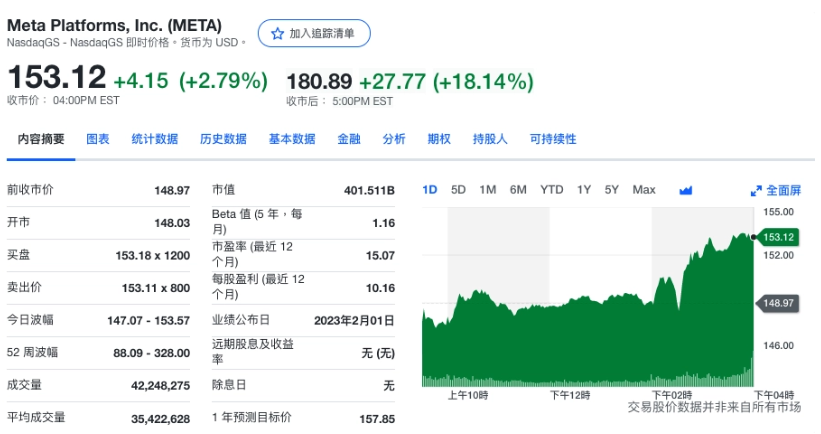Add META to watchlist (加入追踪清单)
The image size is (821, 434).
tap(314, 33)
